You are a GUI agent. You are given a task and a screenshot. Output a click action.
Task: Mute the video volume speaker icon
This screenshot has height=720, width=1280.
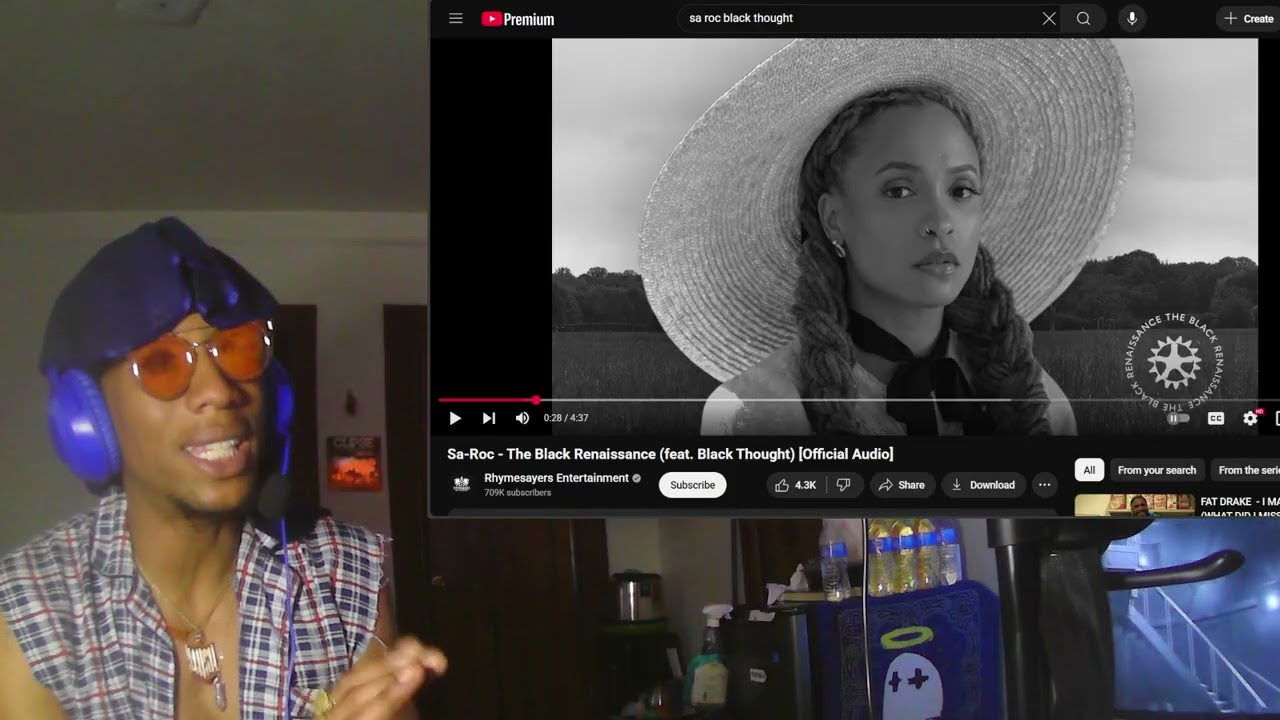coord(522,418)
